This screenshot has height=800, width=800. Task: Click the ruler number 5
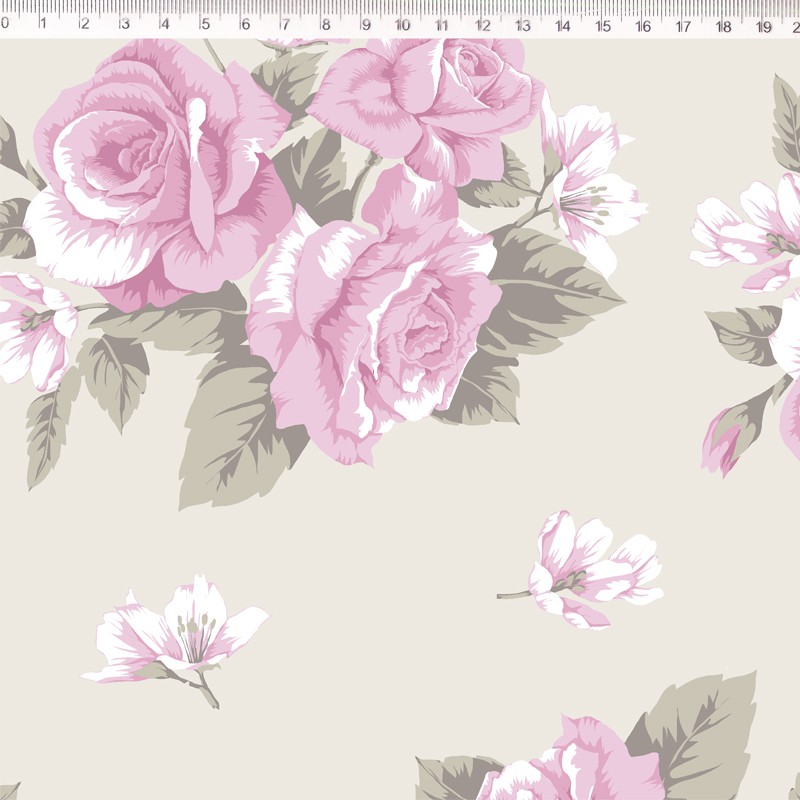pyautogui.click(x=205, y=23)
